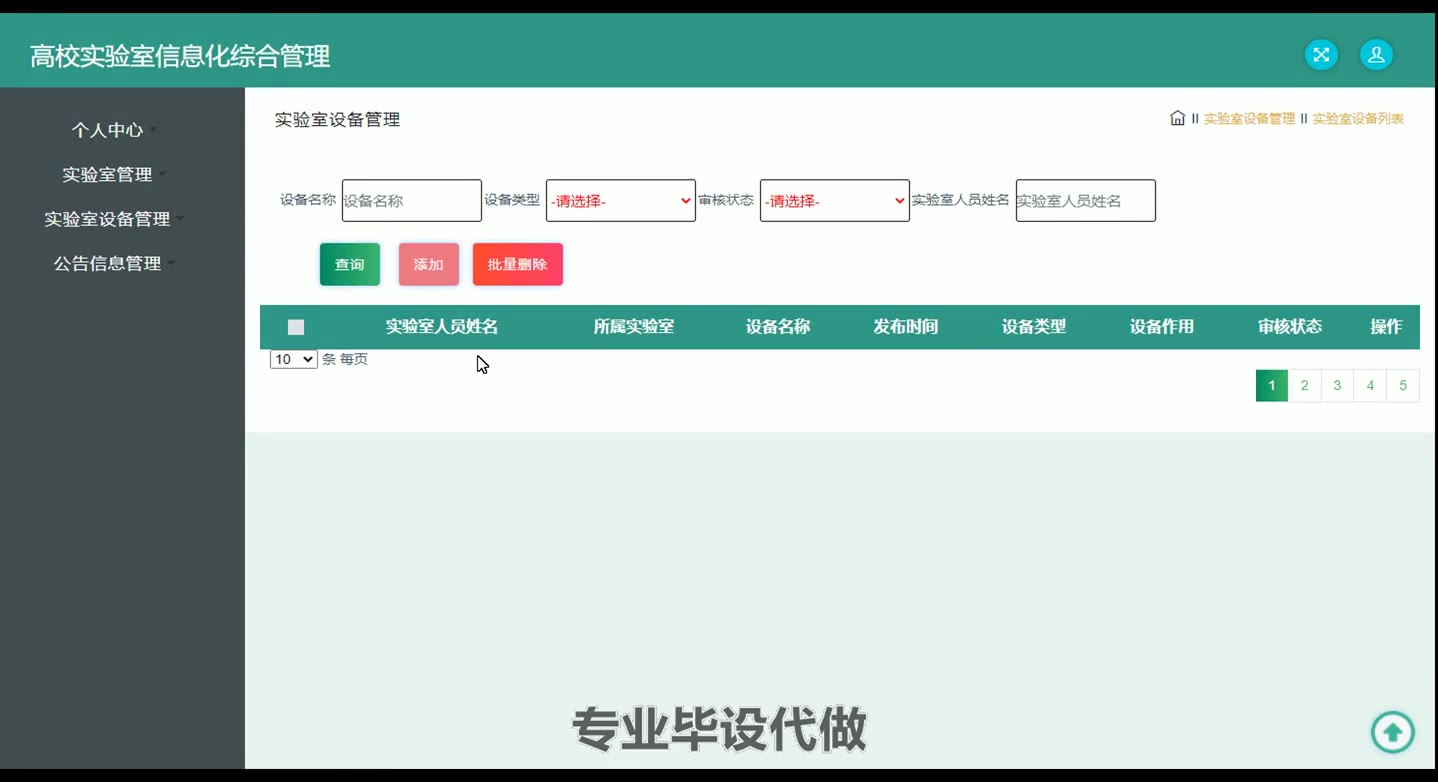This screenshot has height=782, width=1438.
Task: Click the 操作 column header
Action: pos(1386,327)
